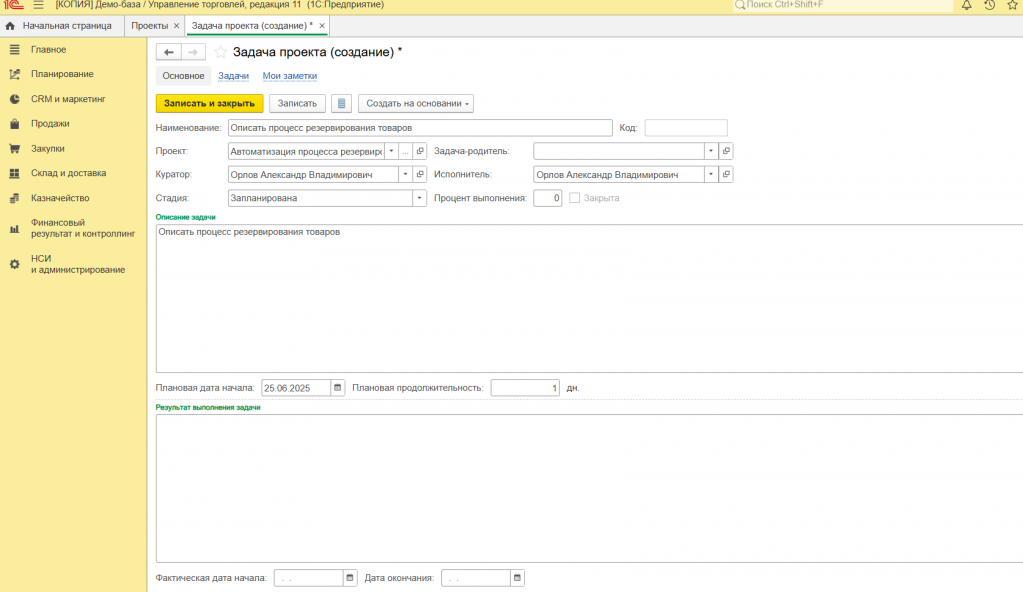Screen dimensions: 1023x592
Task: Expand the Исполнитель dropdown list
Action: point(711,174)
